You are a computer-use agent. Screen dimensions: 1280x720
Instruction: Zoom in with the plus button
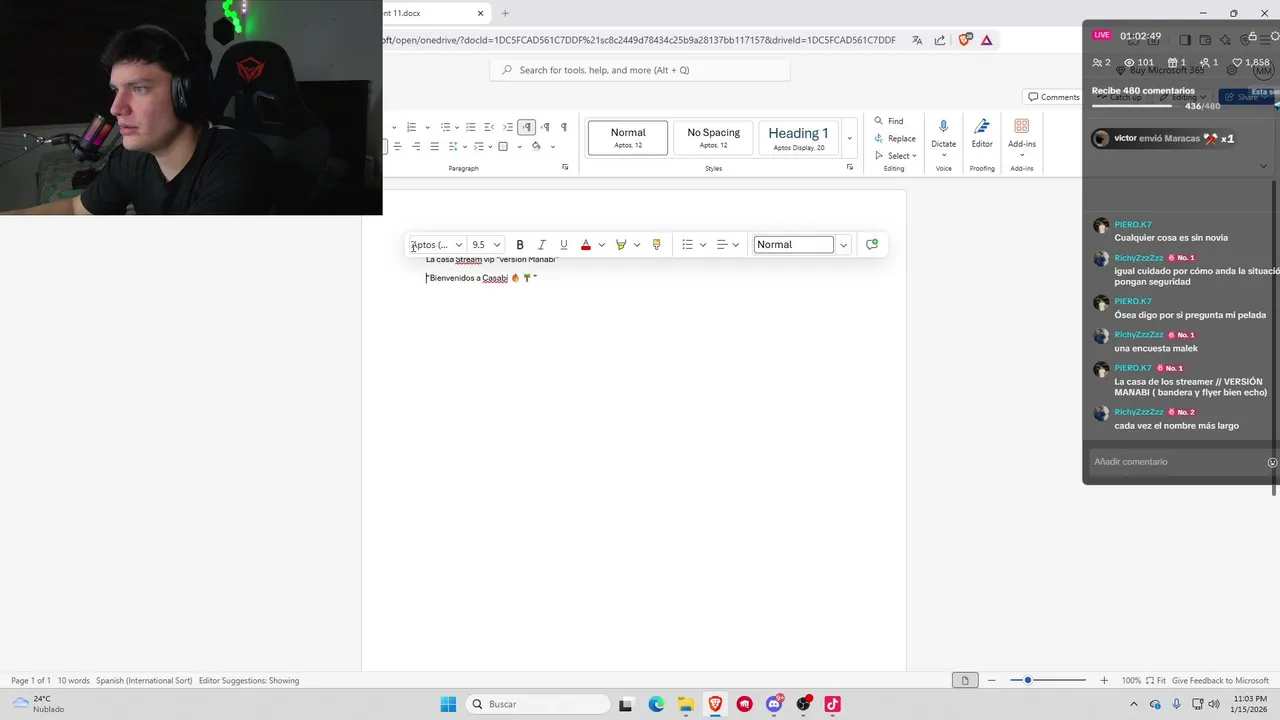click(1104, 681)
